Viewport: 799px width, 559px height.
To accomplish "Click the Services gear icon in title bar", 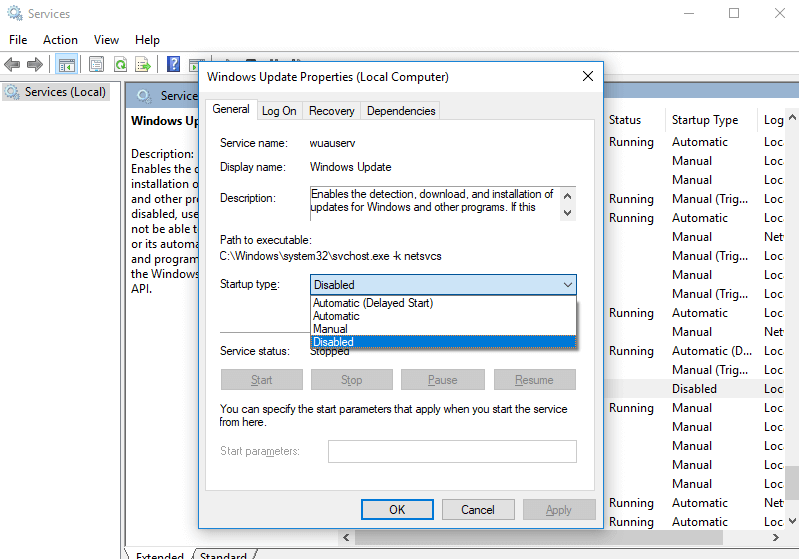I will click(15, 13).
